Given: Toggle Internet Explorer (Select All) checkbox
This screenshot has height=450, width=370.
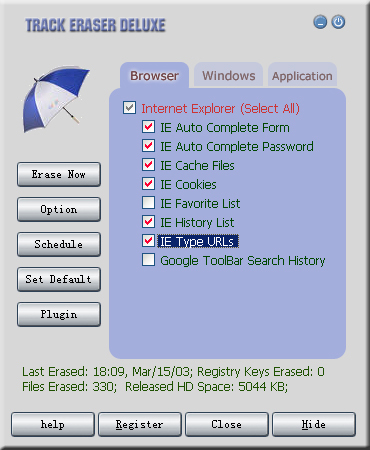Looking at the screenshot, I should tap(129, 108).
